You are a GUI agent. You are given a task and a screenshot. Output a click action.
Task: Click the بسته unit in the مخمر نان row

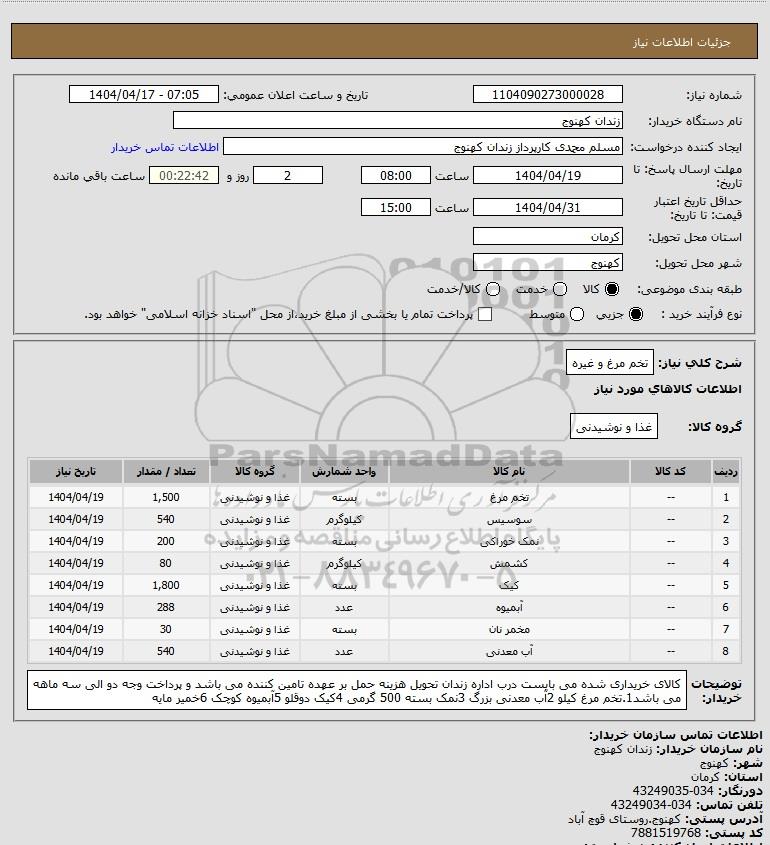[x=344, y=629]
